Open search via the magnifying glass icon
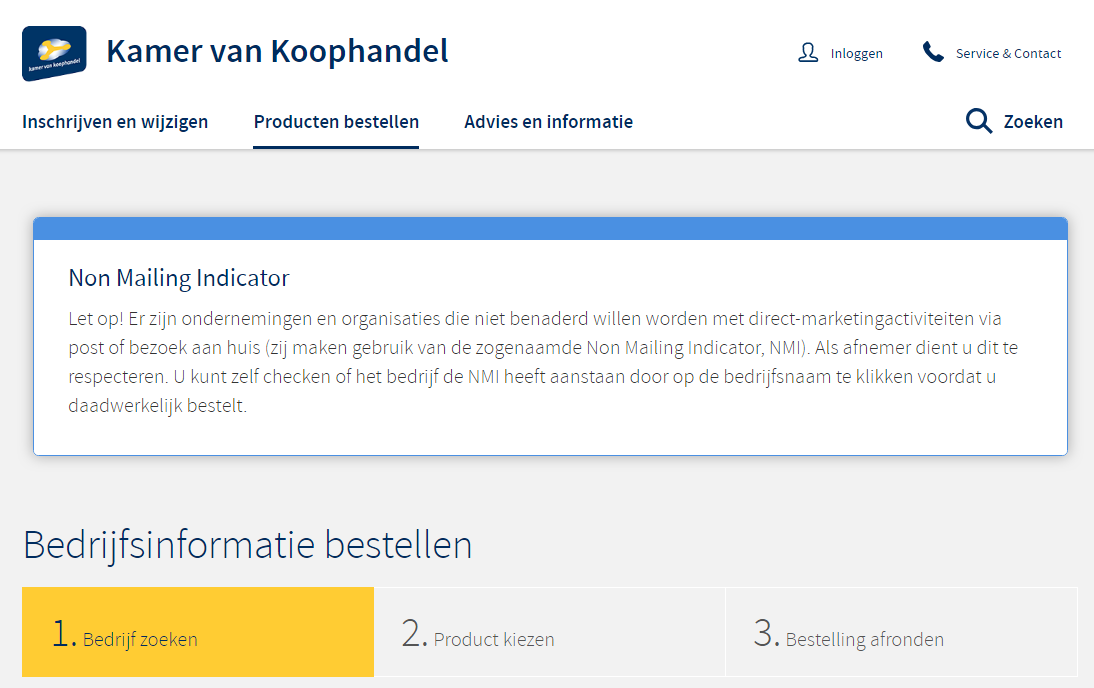This screenshot has height=688, width=1094. (979, 122)
